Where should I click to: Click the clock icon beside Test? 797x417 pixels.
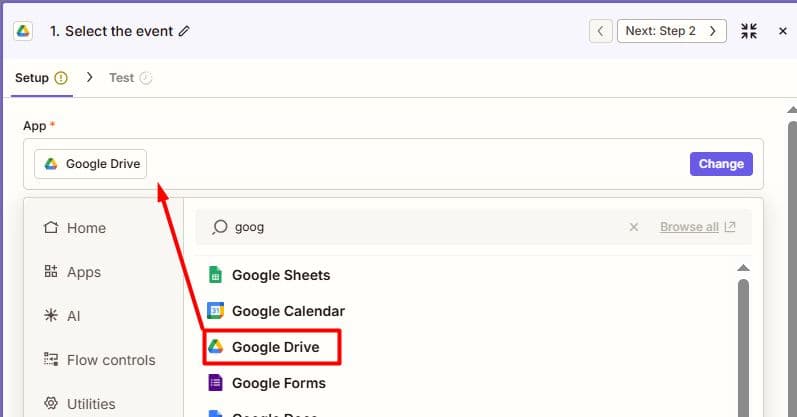pos(146,78)
